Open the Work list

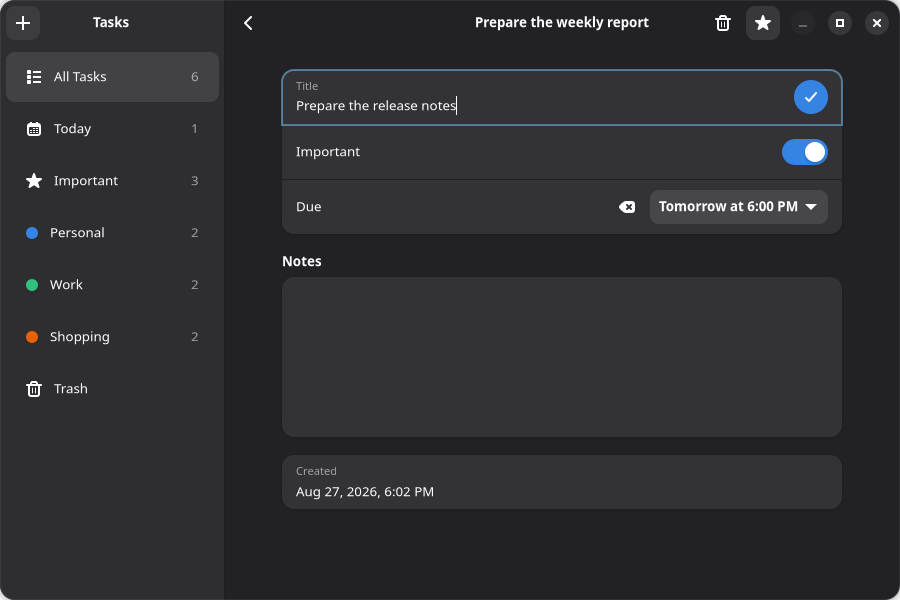click(112, 285)
